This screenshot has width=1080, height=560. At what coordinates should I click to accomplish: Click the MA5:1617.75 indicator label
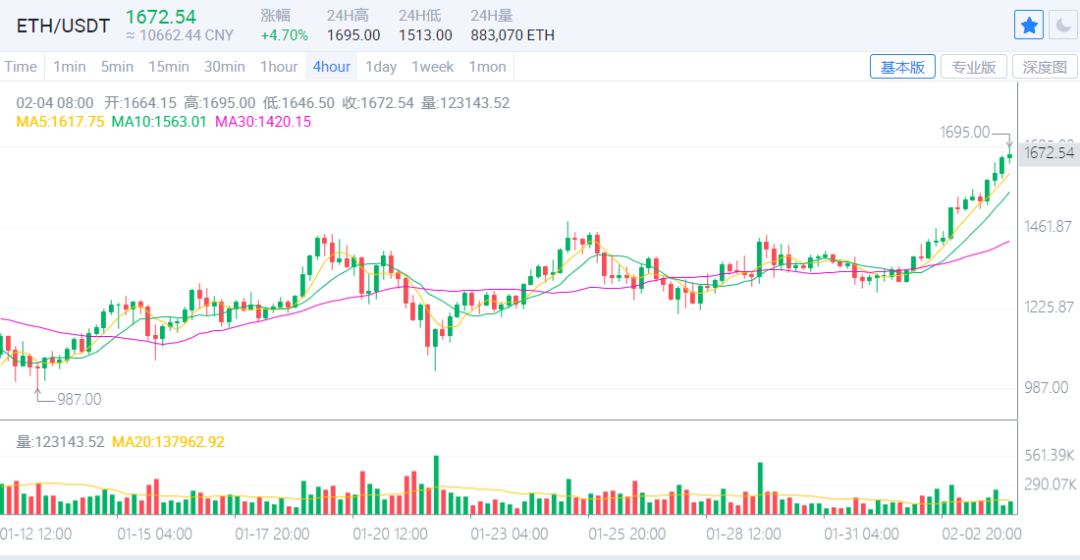60,122
